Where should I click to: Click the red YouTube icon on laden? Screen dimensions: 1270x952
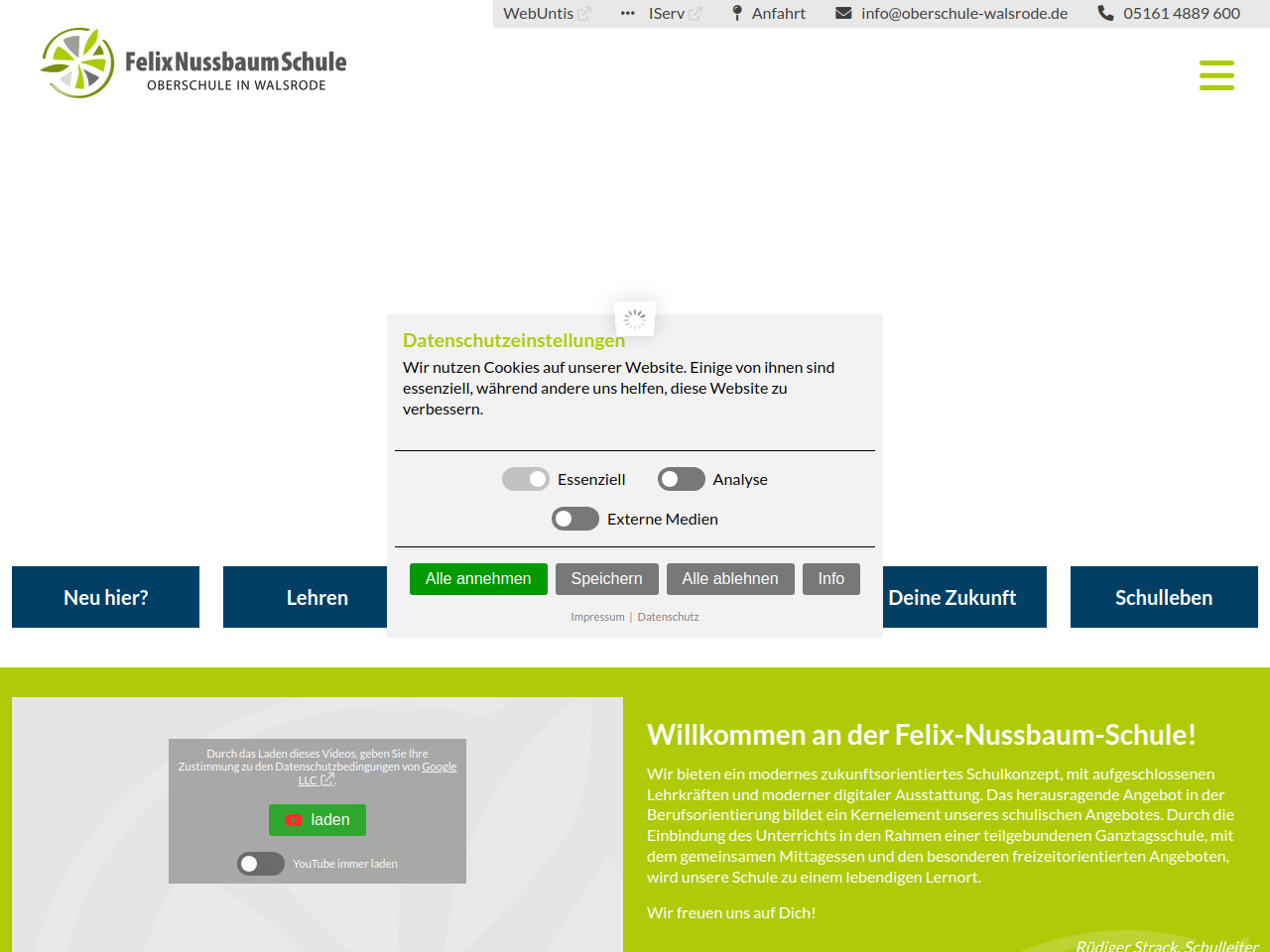294,820
